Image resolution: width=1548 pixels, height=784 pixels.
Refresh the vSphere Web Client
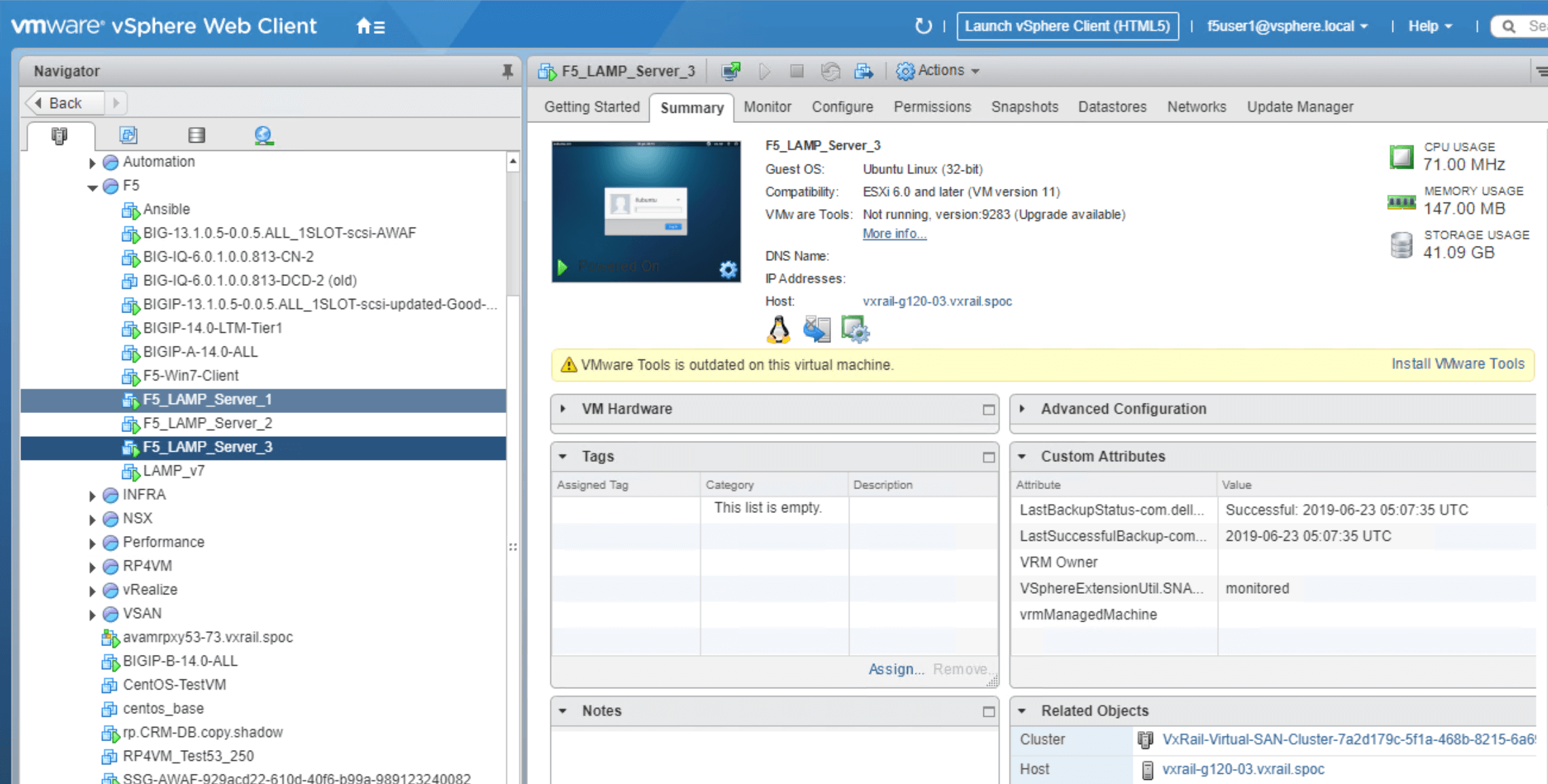(923, 26)
